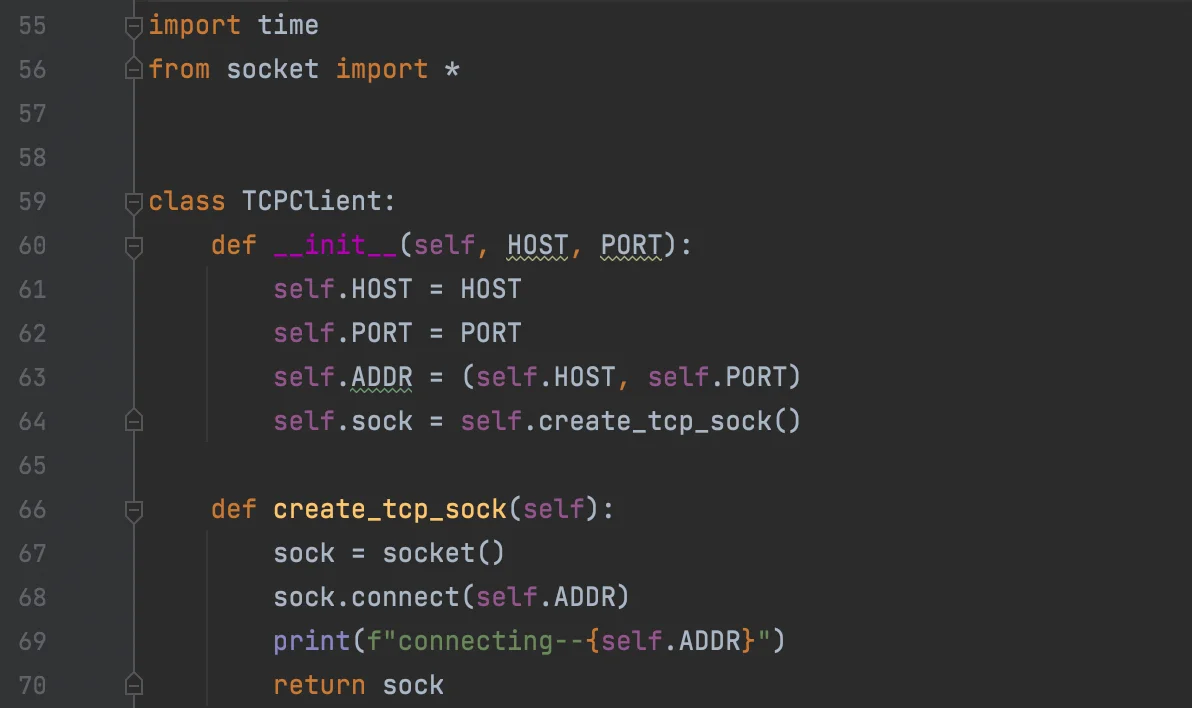Click the TCPClient class name
1192x708 pixels.
[x=312, y=202]
